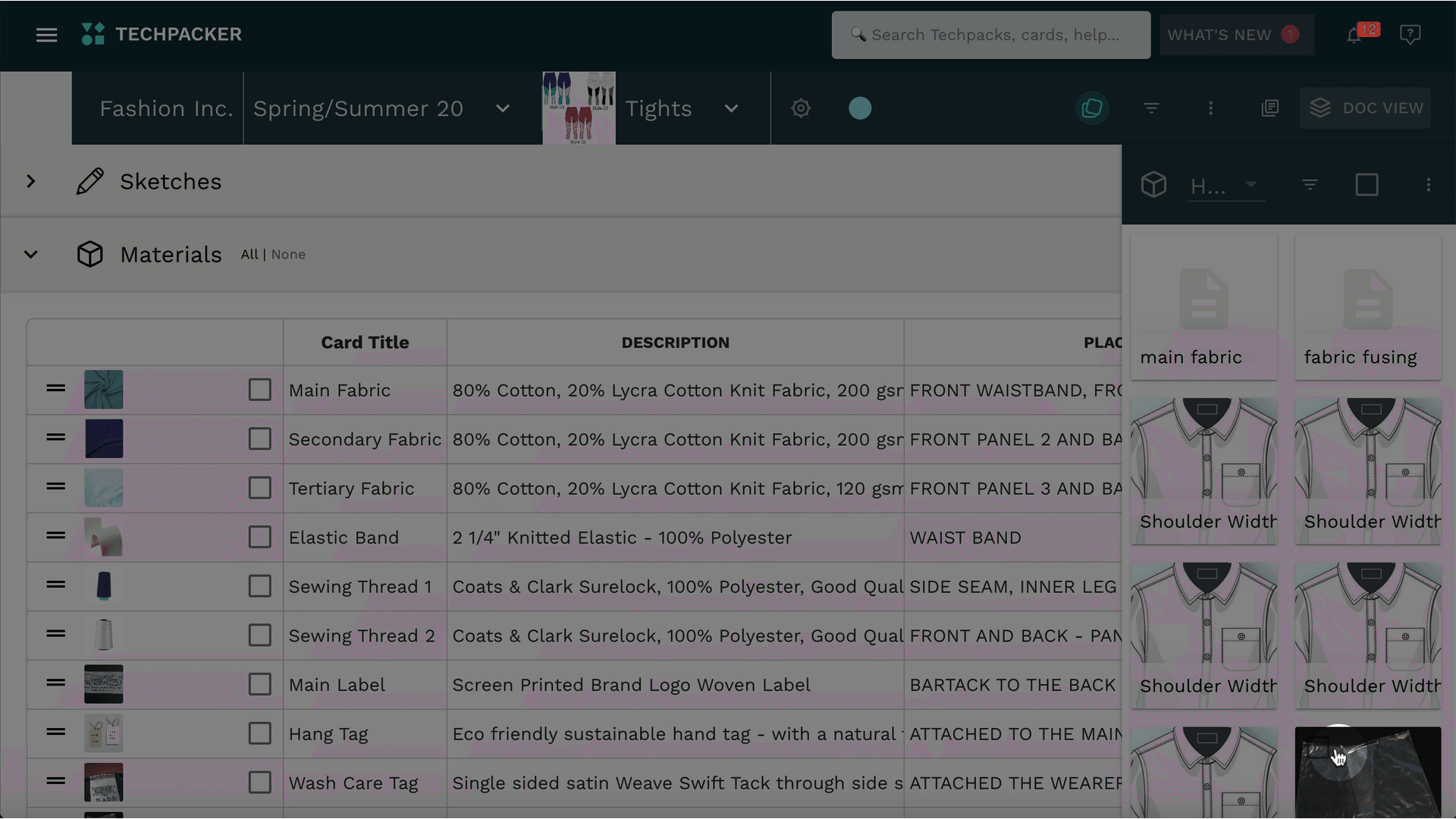Open the hamburger main menu

pyautogui.click(x=46, y=35)
